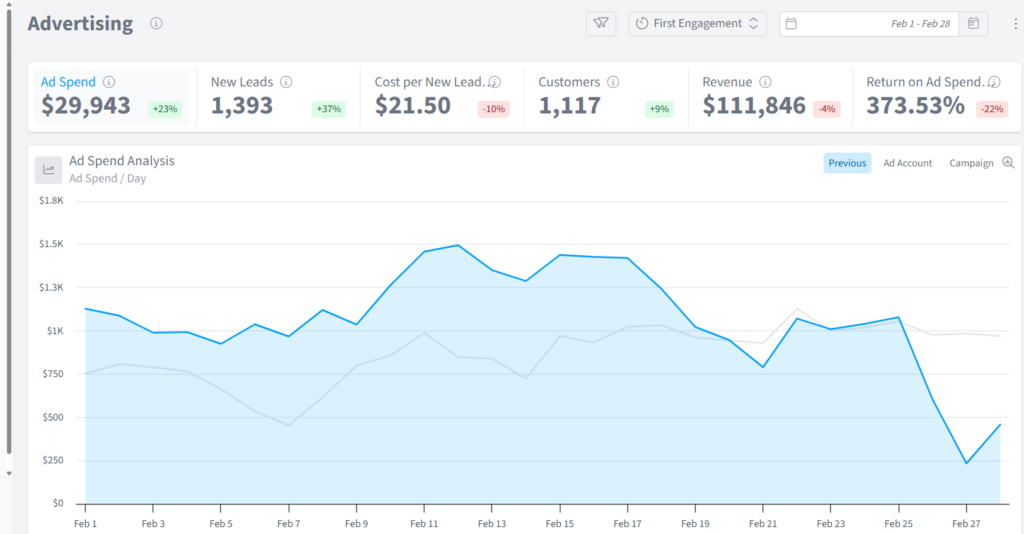Open the Feb 1 - Feb 28 date range field
The width and height of the screenshot is (1024, 534).
click(869, 24)
